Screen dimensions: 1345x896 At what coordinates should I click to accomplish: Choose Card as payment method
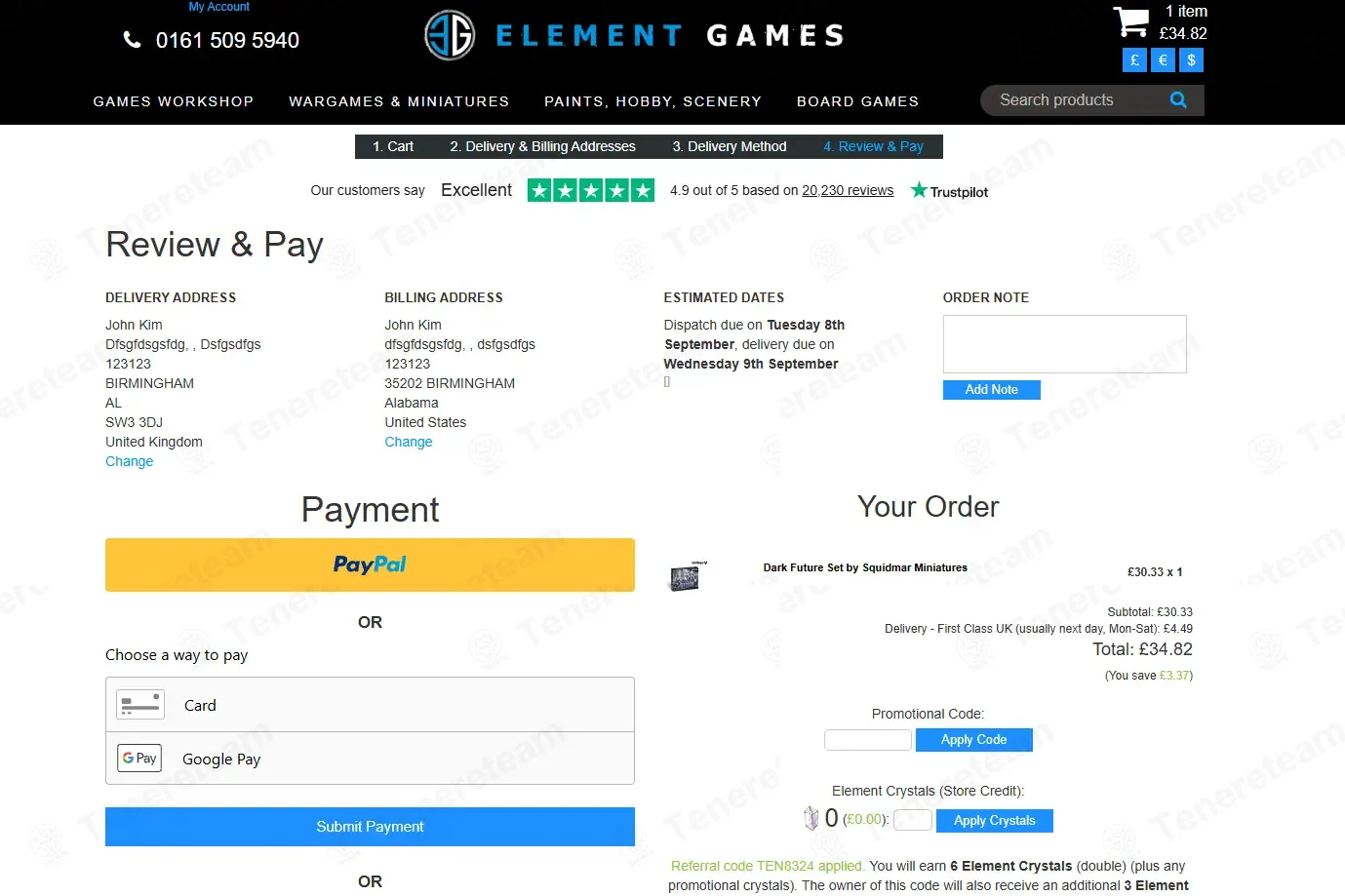click(370, 705)
